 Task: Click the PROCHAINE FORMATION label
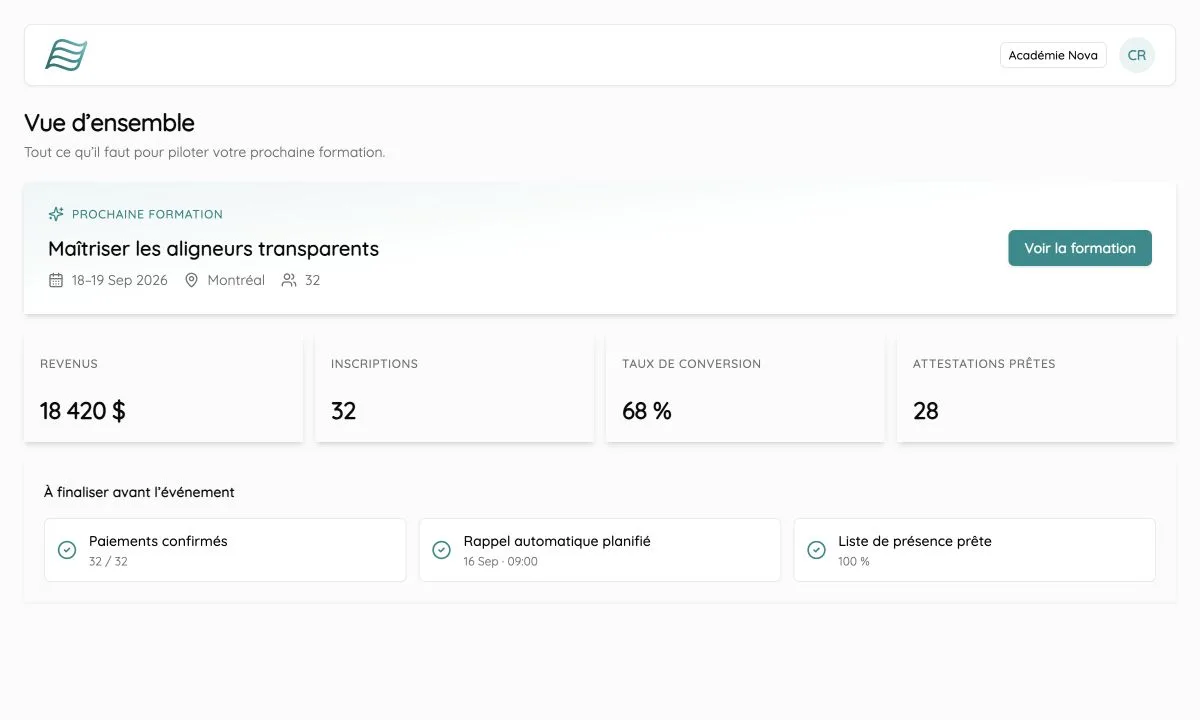(147, 214)
